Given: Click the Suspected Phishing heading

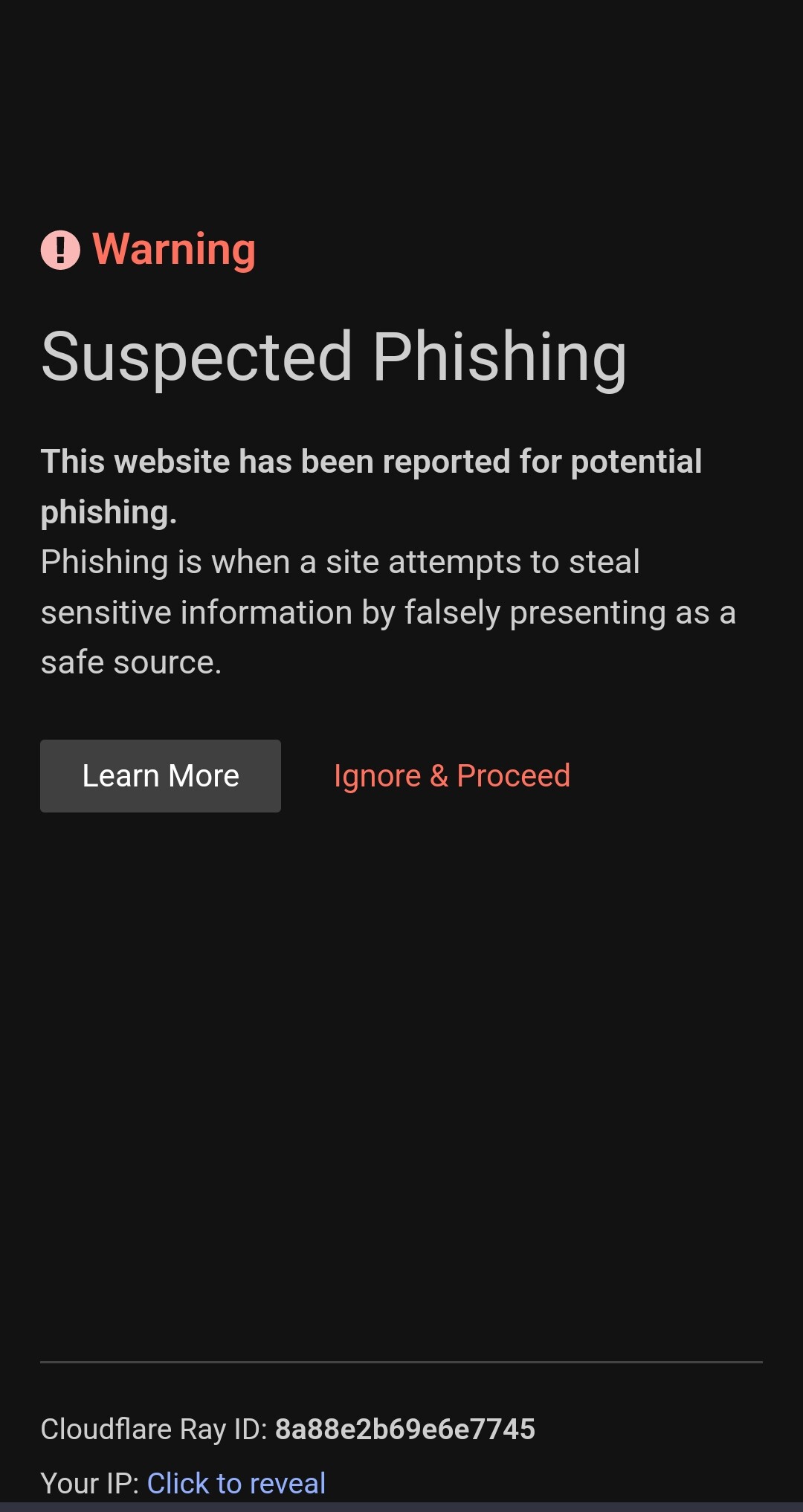Looking at the screenshot, I should [334, 358].
